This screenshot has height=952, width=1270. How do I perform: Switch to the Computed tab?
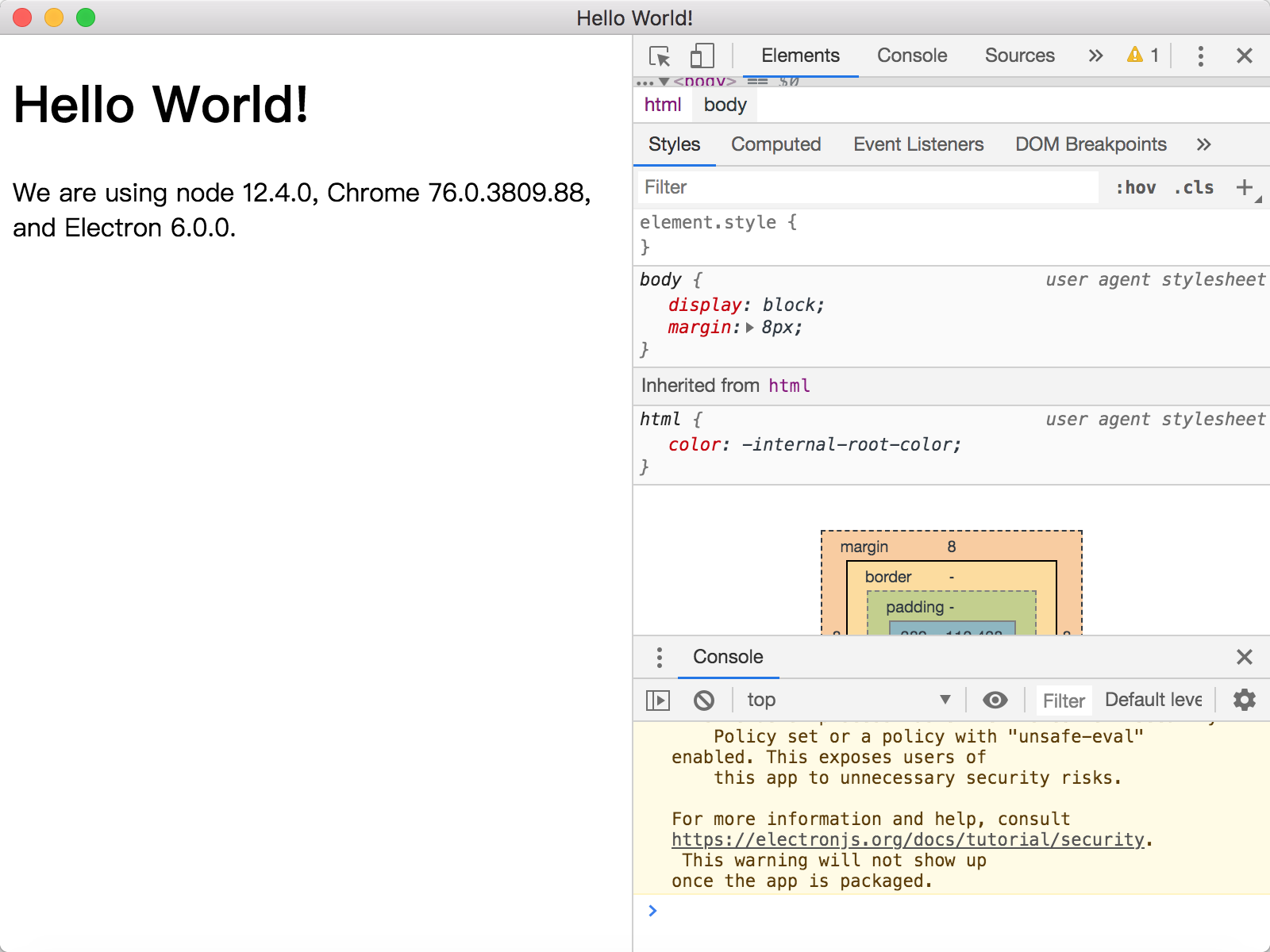(775, 144)
